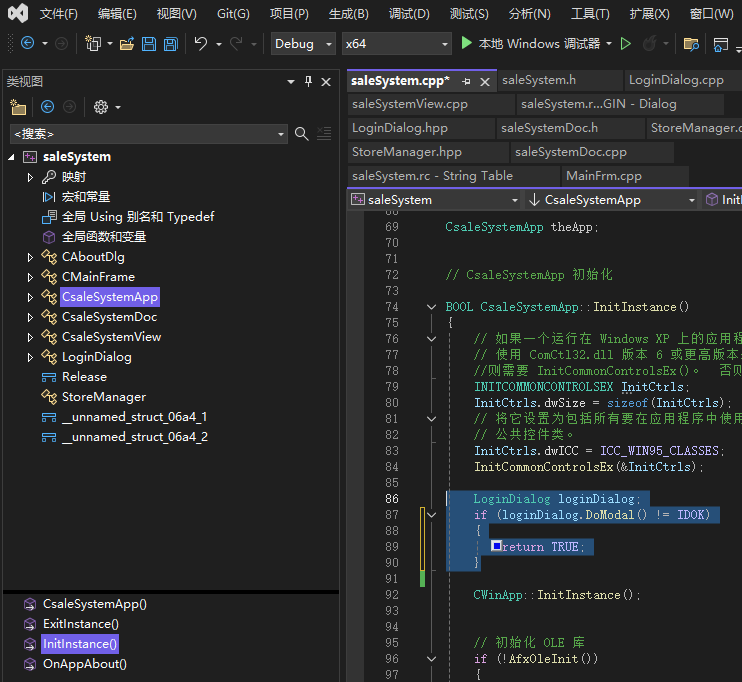Collapse the InitInstance code fold at line 74

point(431,307)
